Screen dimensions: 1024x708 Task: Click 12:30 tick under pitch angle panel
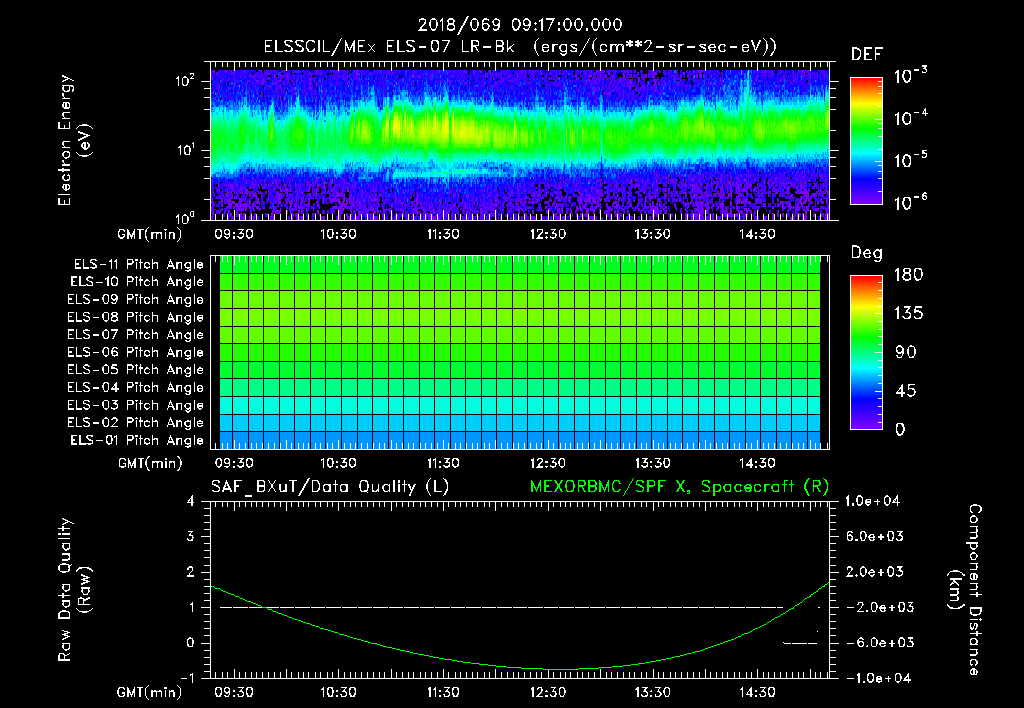tap(547, 463)
